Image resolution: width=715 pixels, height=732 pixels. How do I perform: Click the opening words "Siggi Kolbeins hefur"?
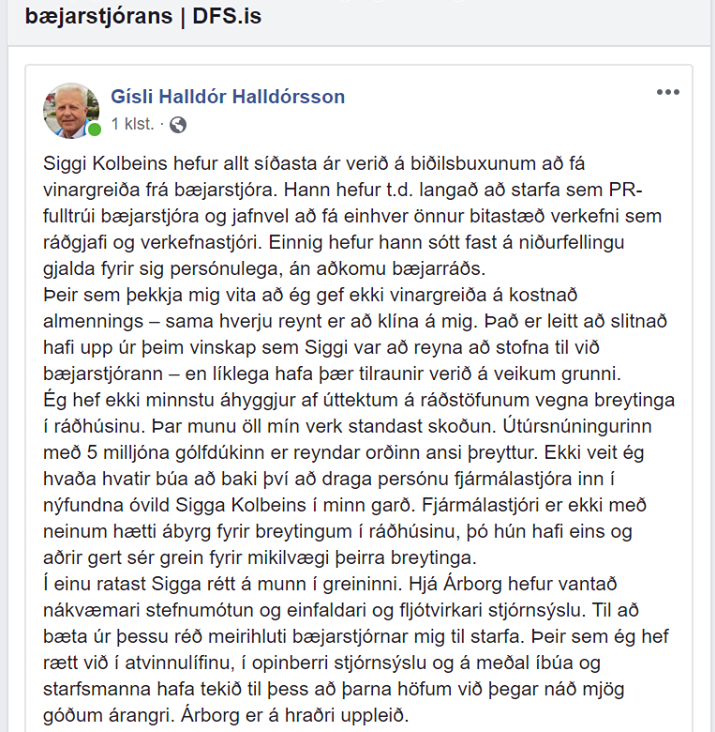click(x=118, y=164)
